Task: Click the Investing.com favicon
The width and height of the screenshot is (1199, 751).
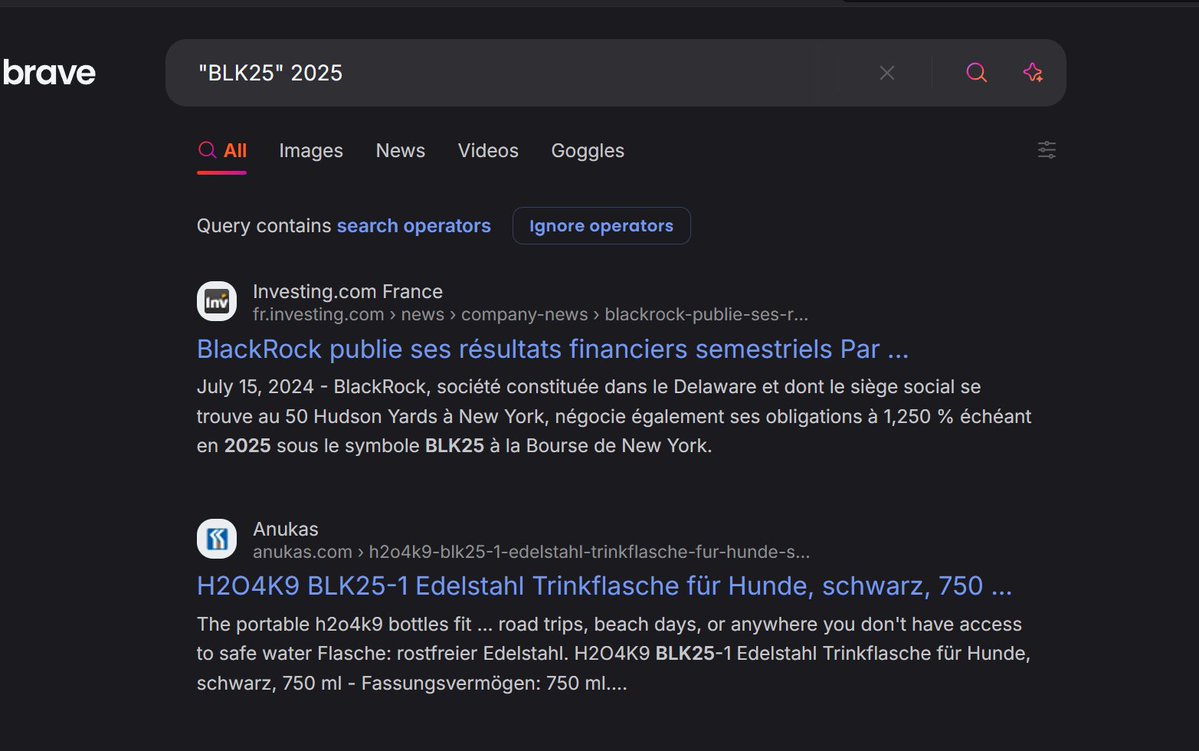Action: pyautogui.click(x=217, y=302)
